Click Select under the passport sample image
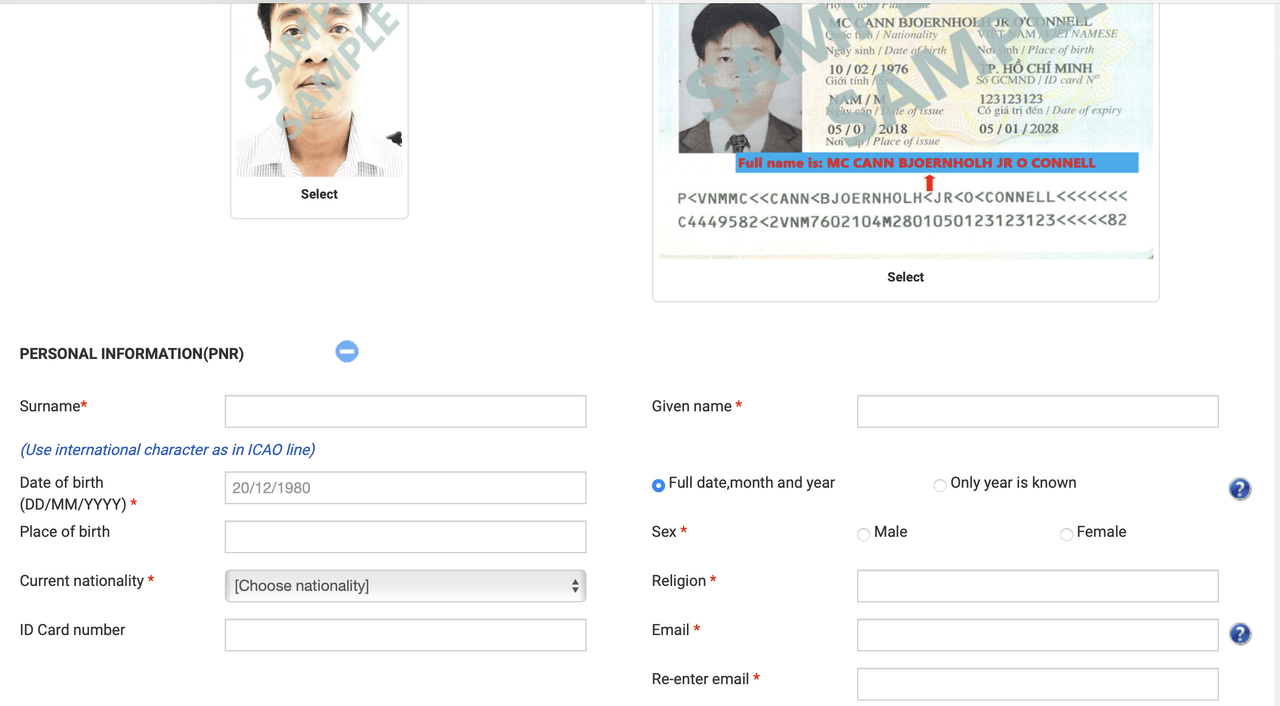This screenshot has width=1280, height=706. (905, 277)
